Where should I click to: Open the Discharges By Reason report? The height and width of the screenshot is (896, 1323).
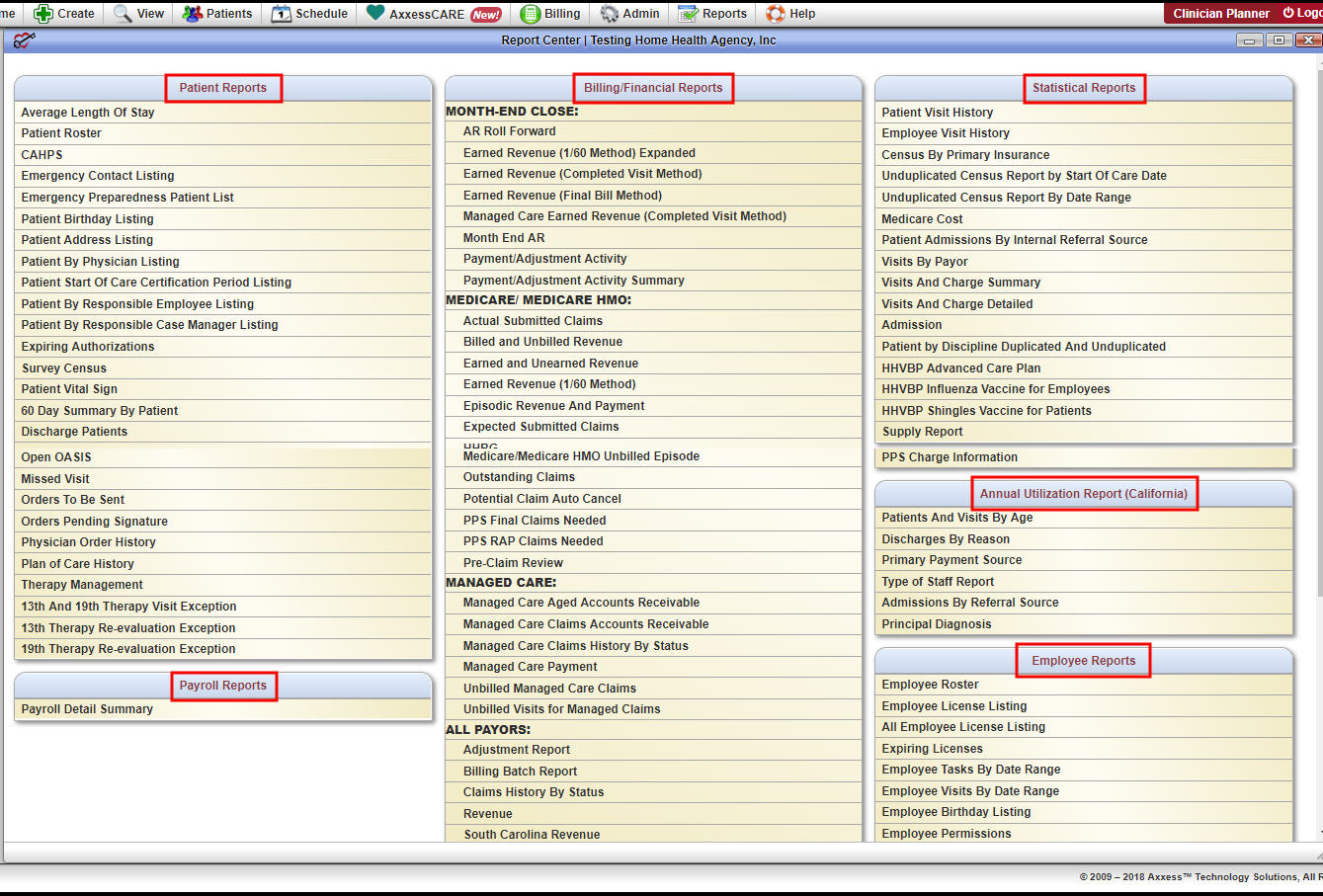[946, 539]
